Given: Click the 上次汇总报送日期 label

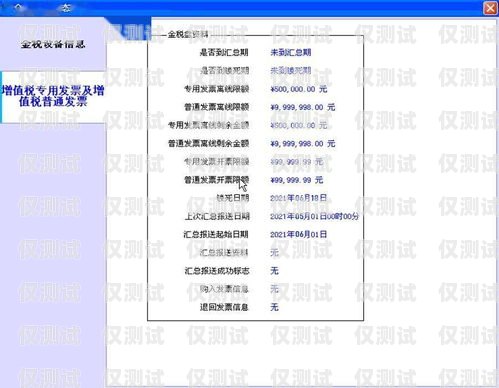Looking at the screenshot, I should pos(217,216).
